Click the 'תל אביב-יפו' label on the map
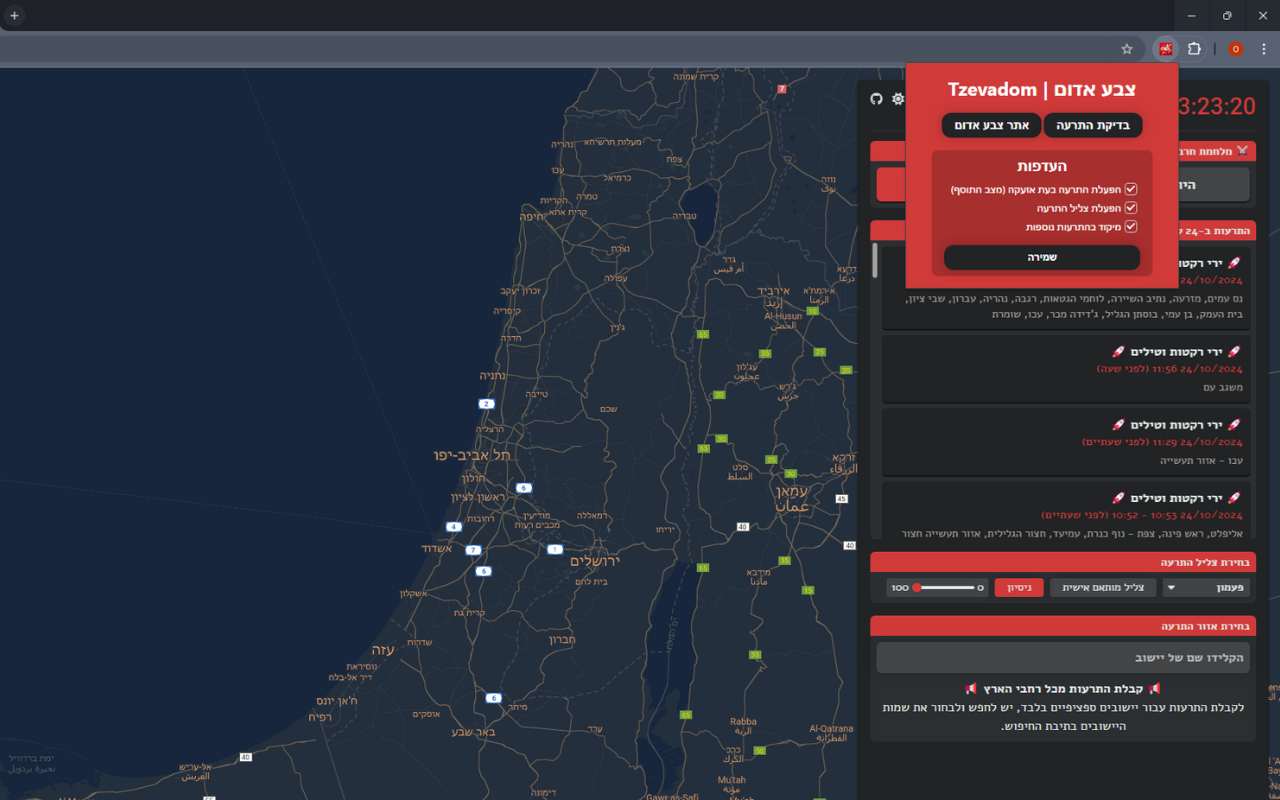This screenshot has height=800, width=1280. pyautogui.click(x=472, y=455)
